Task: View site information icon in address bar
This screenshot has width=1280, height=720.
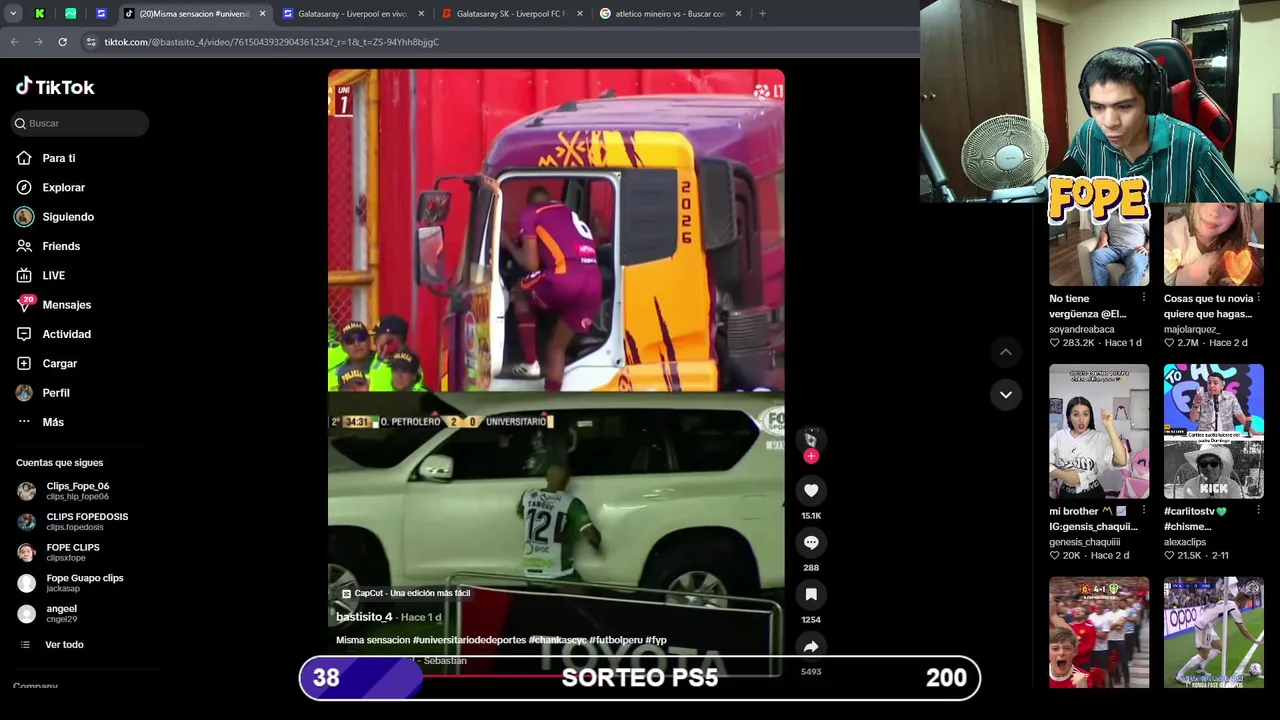Action: click(91, 42)
